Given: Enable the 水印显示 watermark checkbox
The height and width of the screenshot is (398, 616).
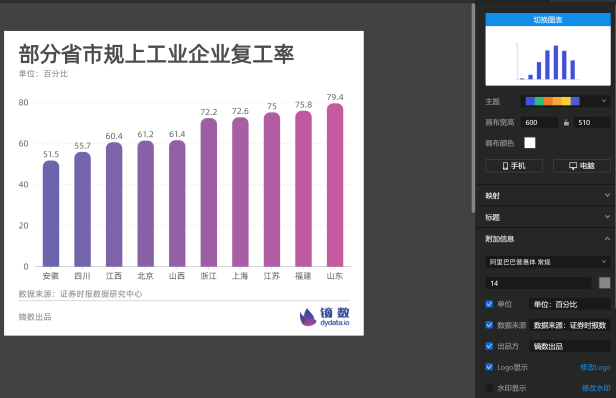Looking at the screenshot, I should click(489, 388).
